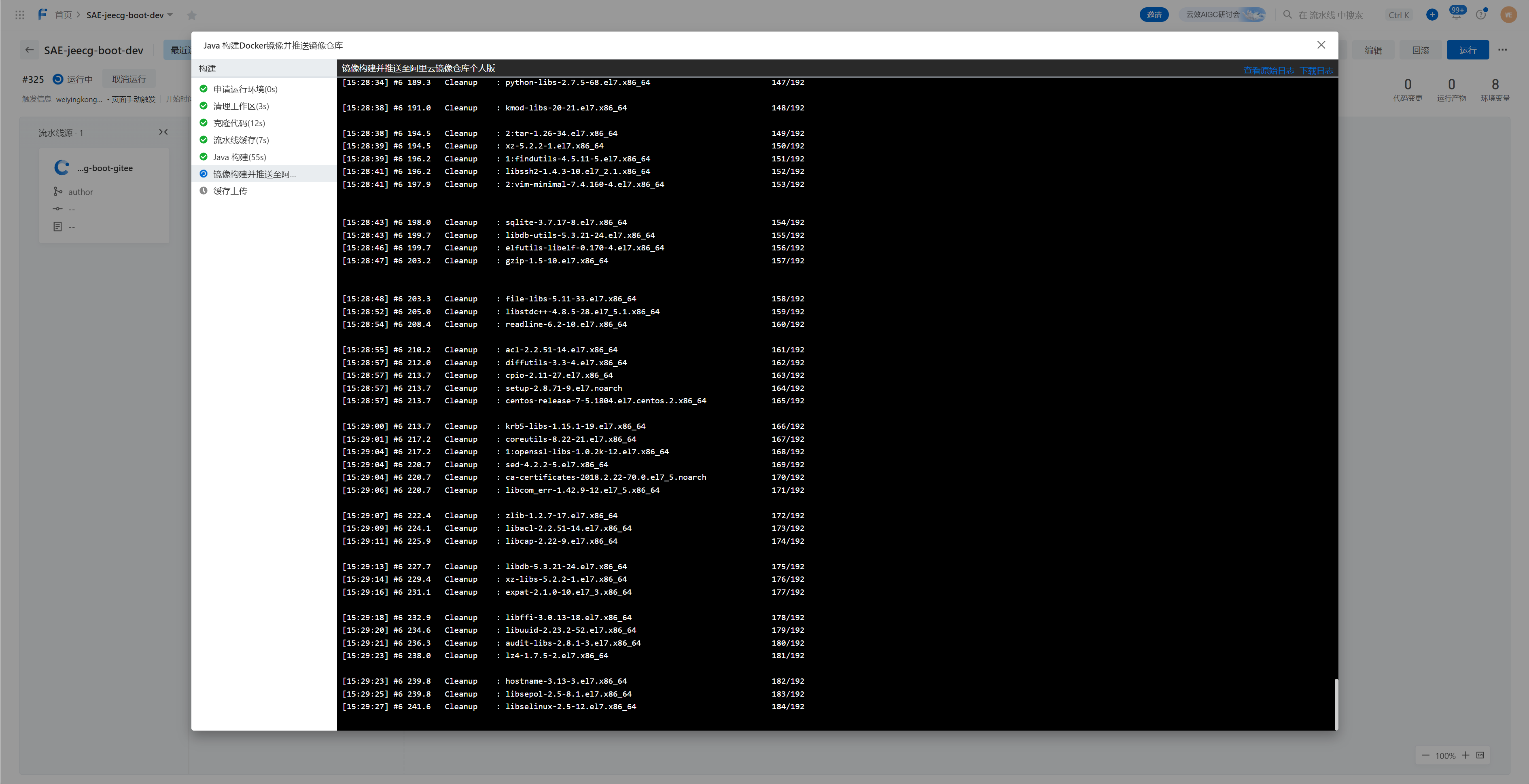Click the commit node icon in source card

pos(57,209)
